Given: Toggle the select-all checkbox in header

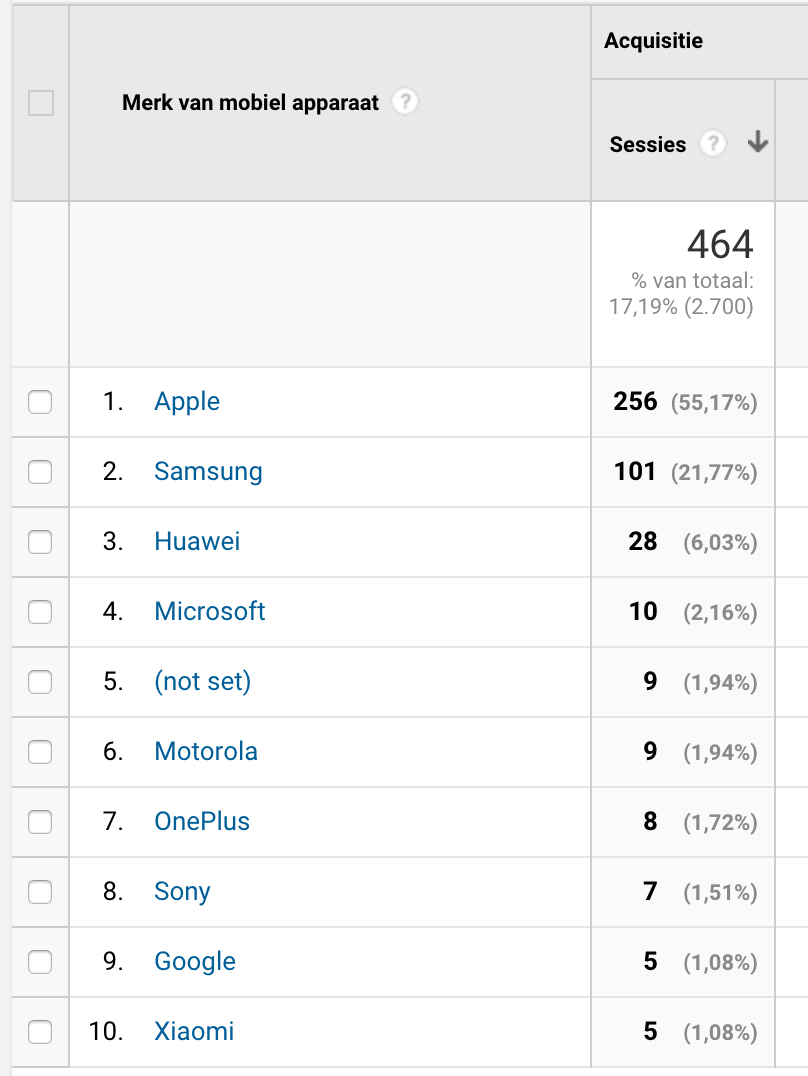Looking at the screenshot, I should click(x=41, y=103).
